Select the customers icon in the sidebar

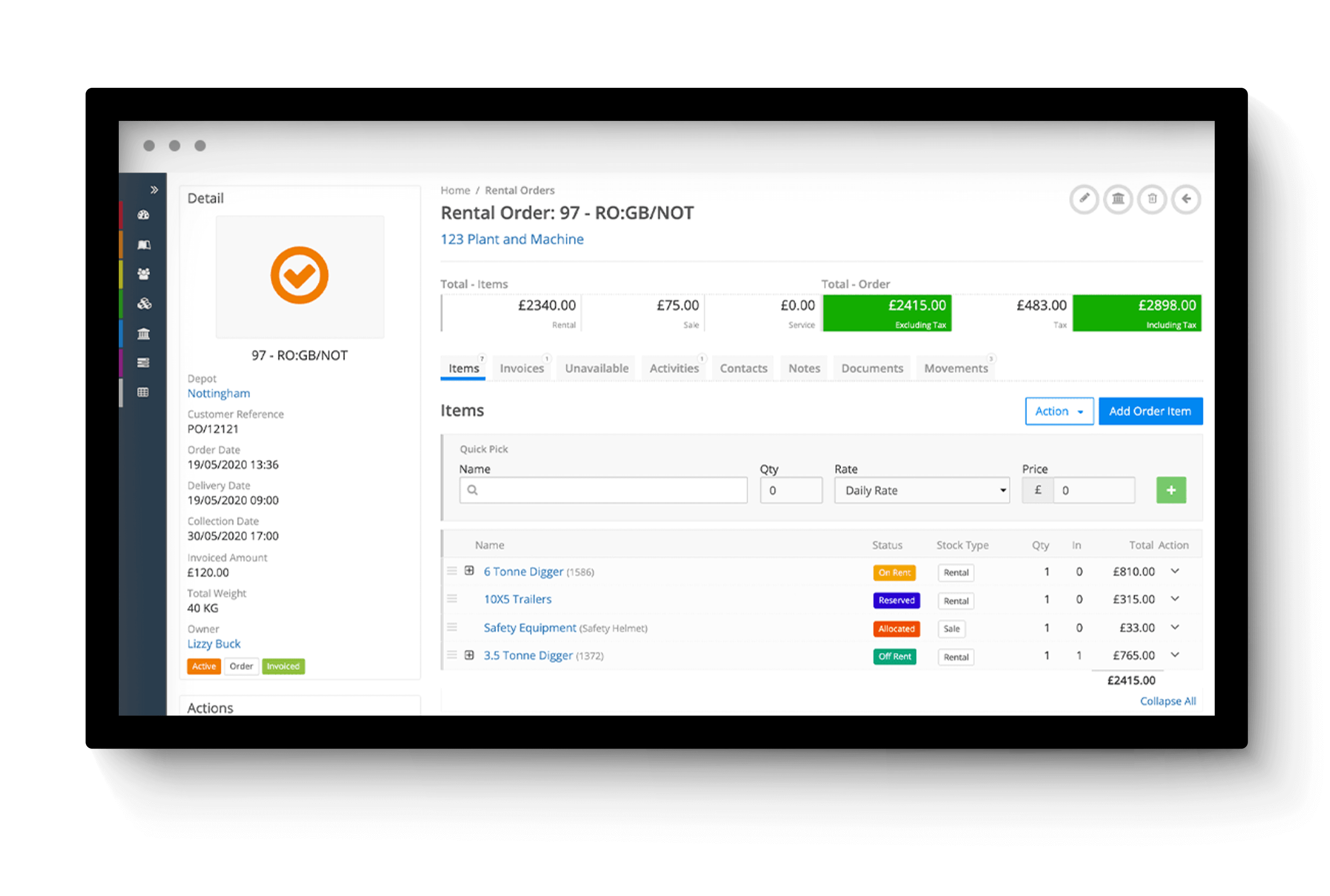[143, 274]
